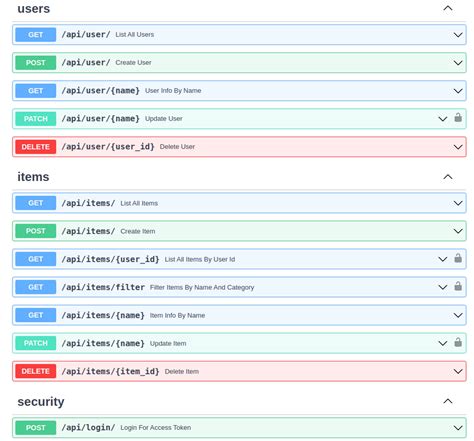This screenshot has height=441, width=474.
Task: Open the users section heading
Action: tap(34, 9)
